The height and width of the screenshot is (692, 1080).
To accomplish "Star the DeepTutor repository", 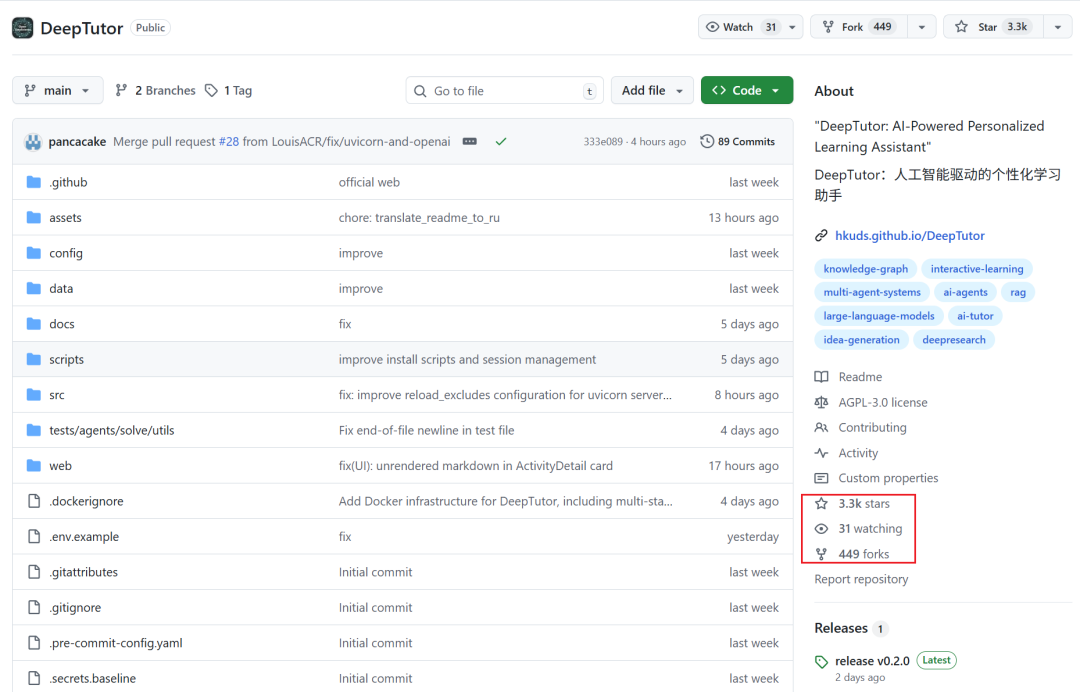I will pos(993,27).
